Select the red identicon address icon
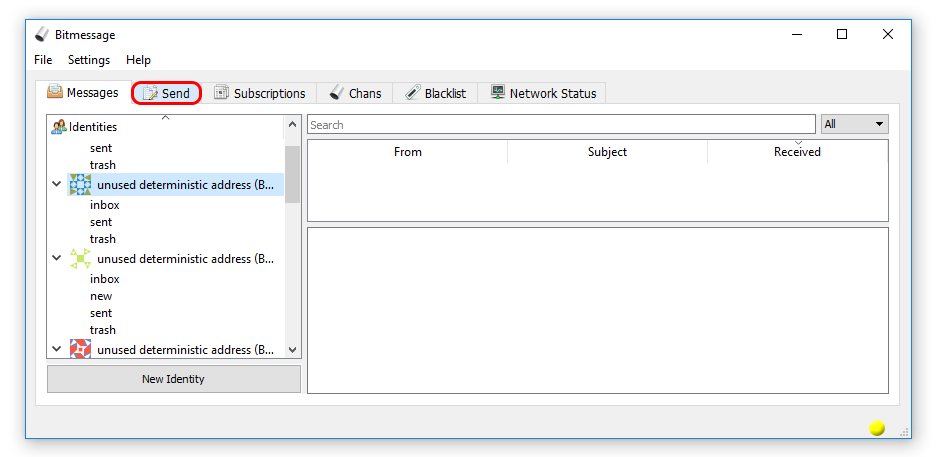Image resolution: width=940 pixels, height=457 pixels. [80, 349]
